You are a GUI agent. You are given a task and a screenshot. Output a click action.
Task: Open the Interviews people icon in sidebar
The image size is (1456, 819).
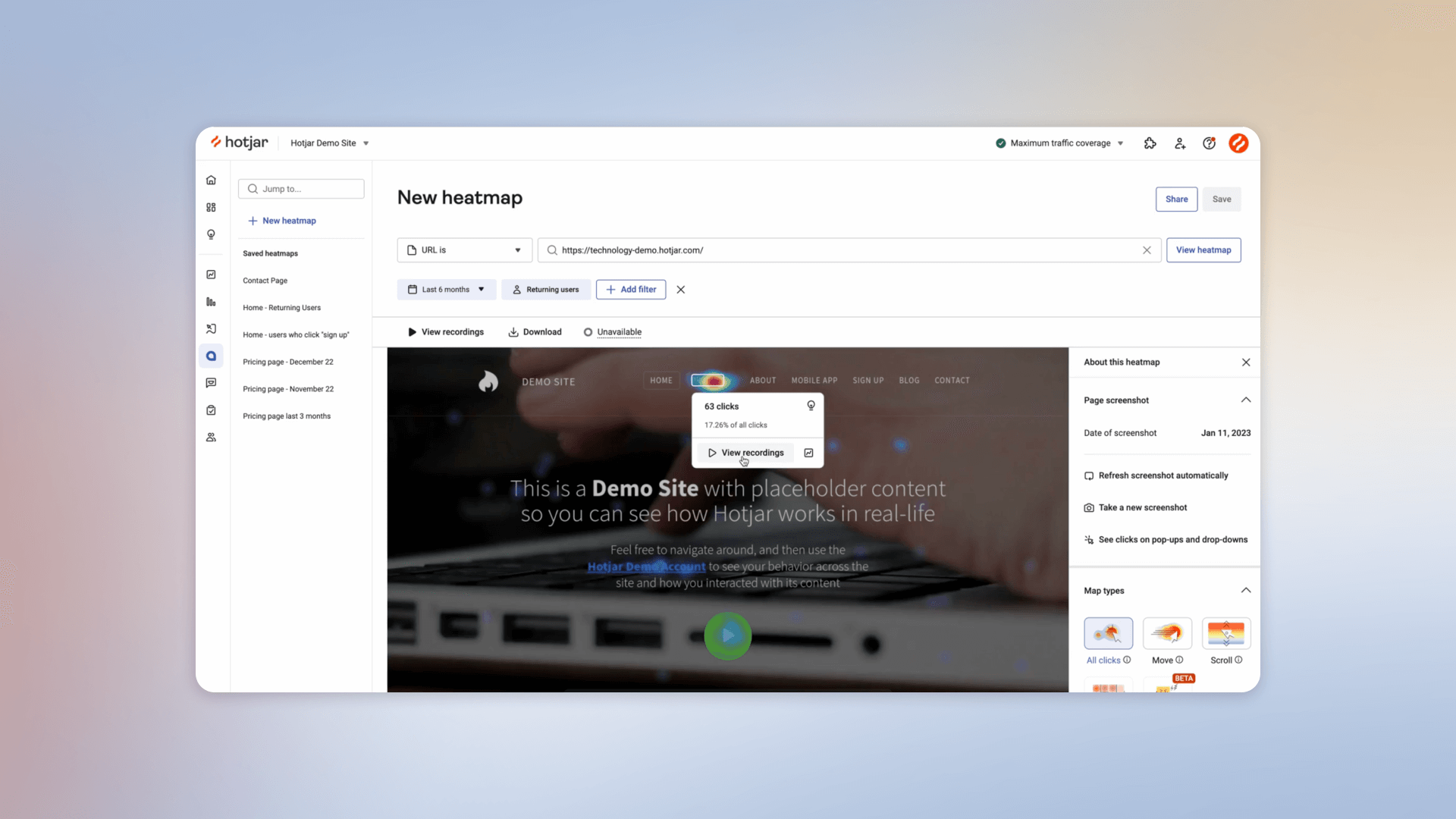coord(211,438)
